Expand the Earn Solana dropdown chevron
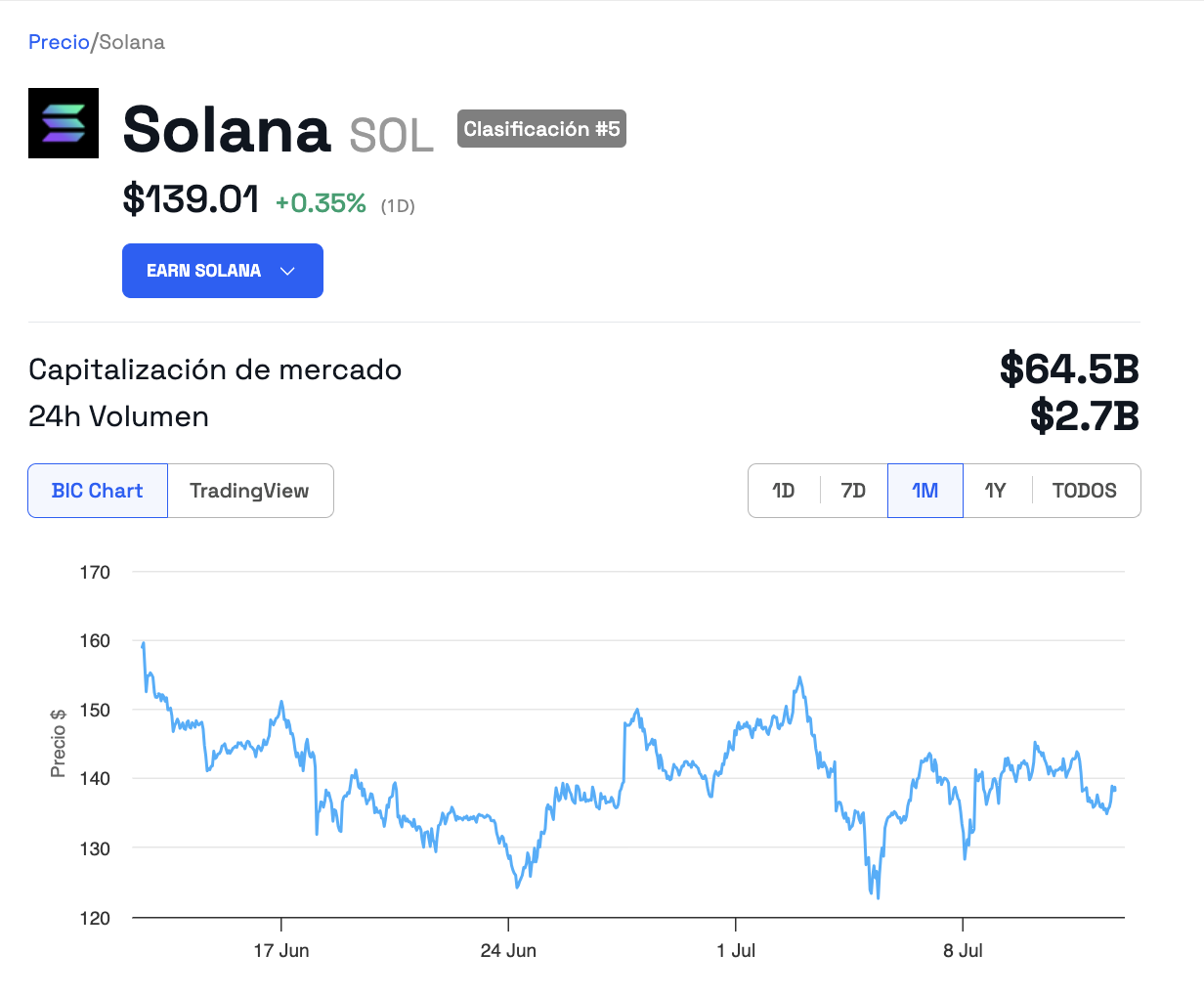This screenshot has height=997, width=1204. tap(287, 271)
